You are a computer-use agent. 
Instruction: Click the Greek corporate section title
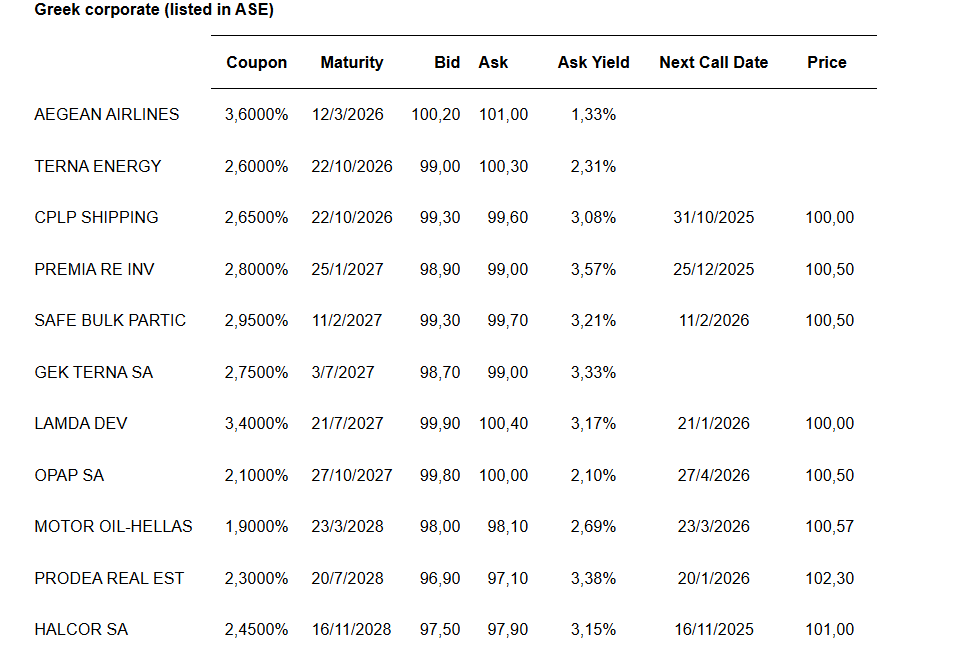[154, 10]
